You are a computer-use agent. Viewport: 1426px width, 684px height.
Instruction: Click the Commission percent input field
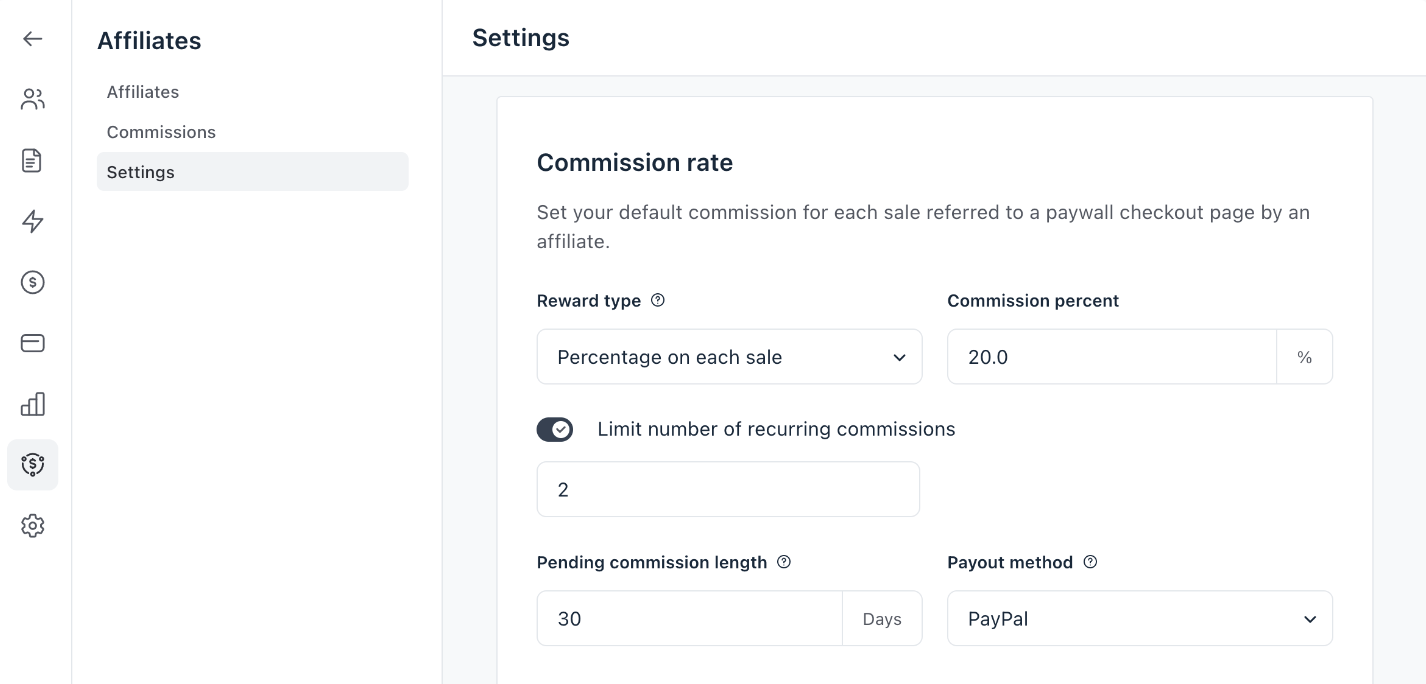point(1111,357)
